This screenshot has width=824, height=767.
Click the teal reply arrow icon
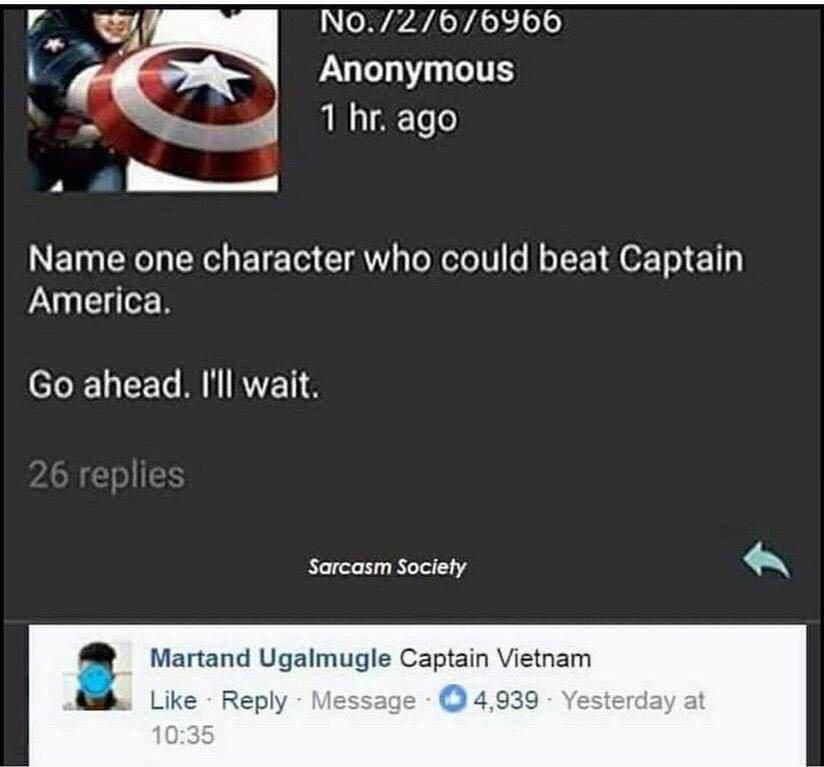point(766,561)
